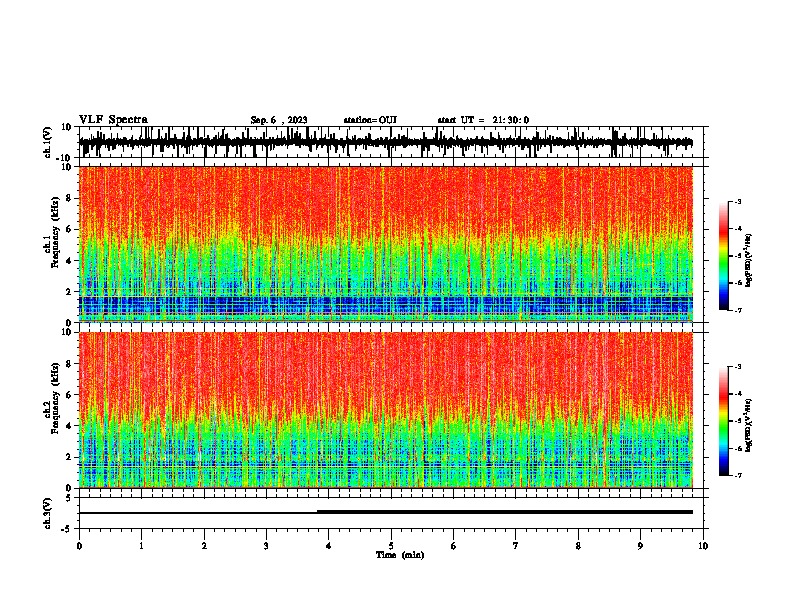Click the "station=OUI" header label

(370, 120)
